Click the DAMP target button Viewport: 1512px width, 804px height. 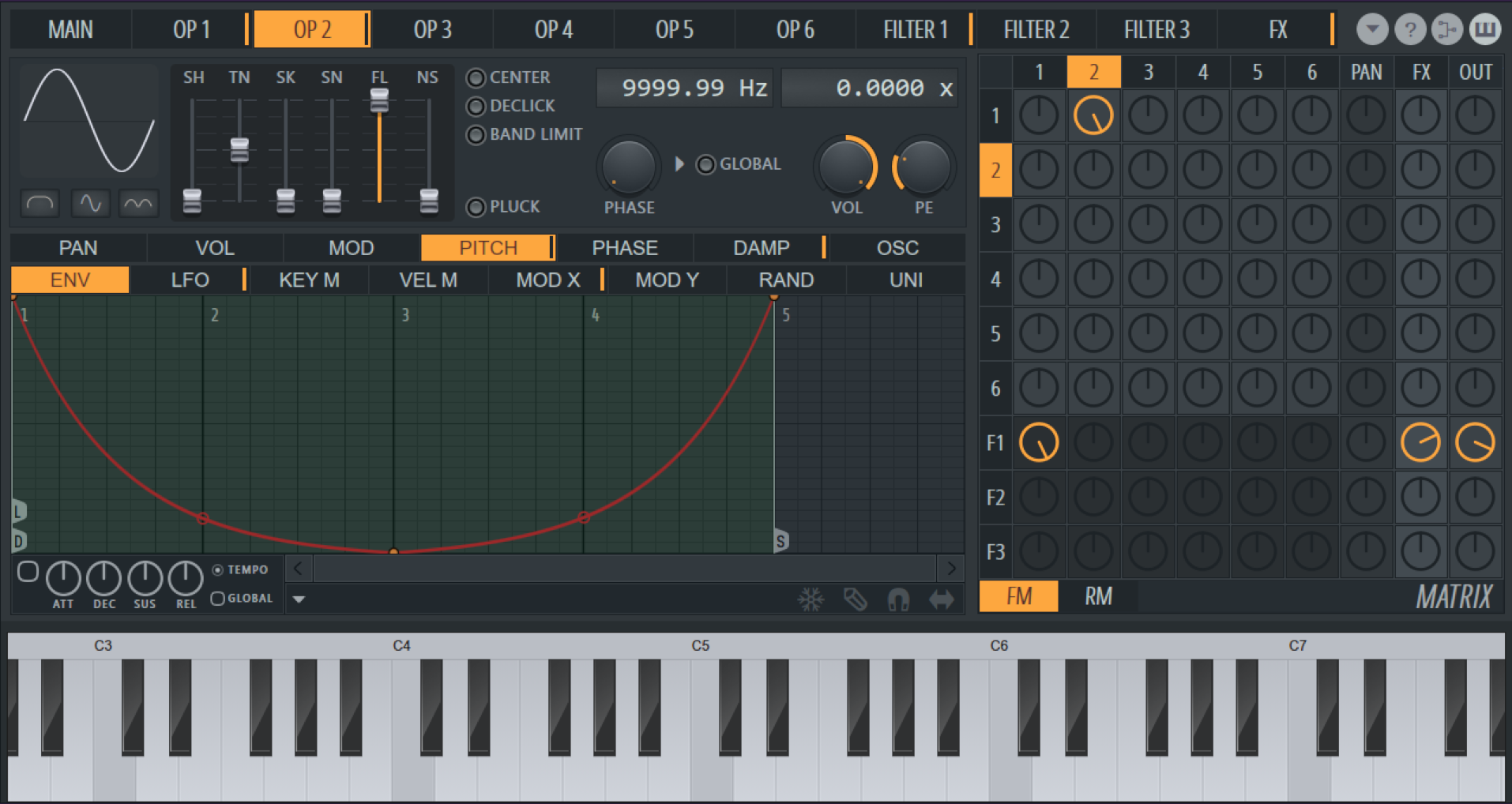tap(761, 248)
